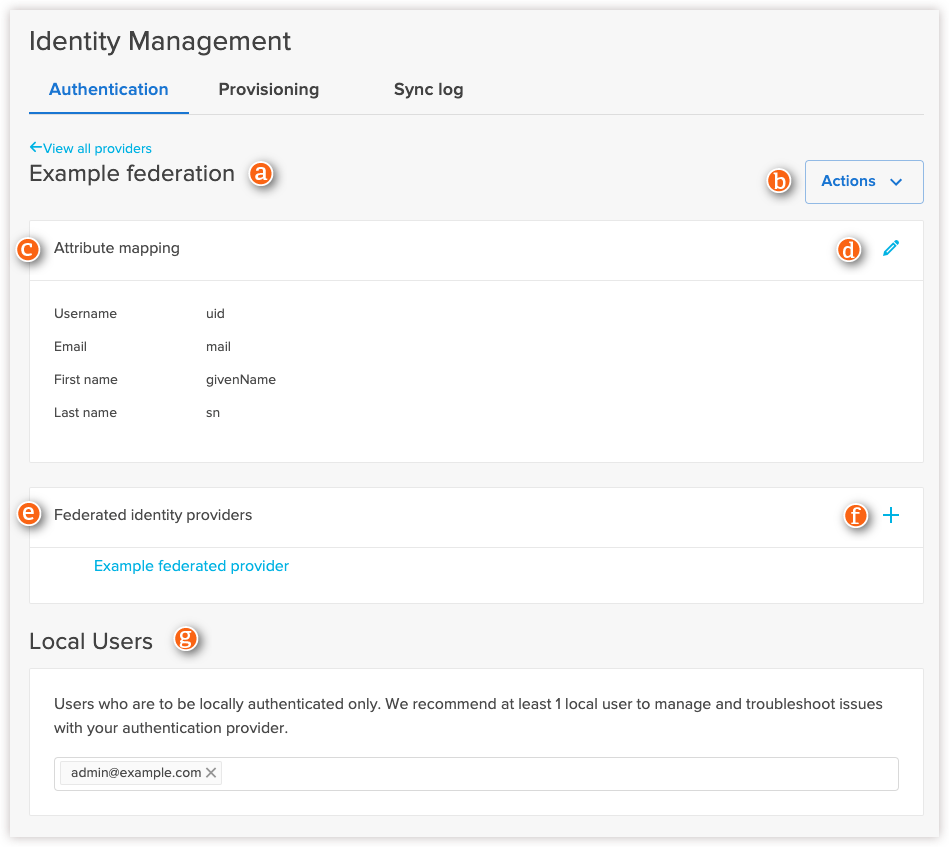Open the Example federated provider link
This screenshot has width=949, height=847.
(191, 566)
